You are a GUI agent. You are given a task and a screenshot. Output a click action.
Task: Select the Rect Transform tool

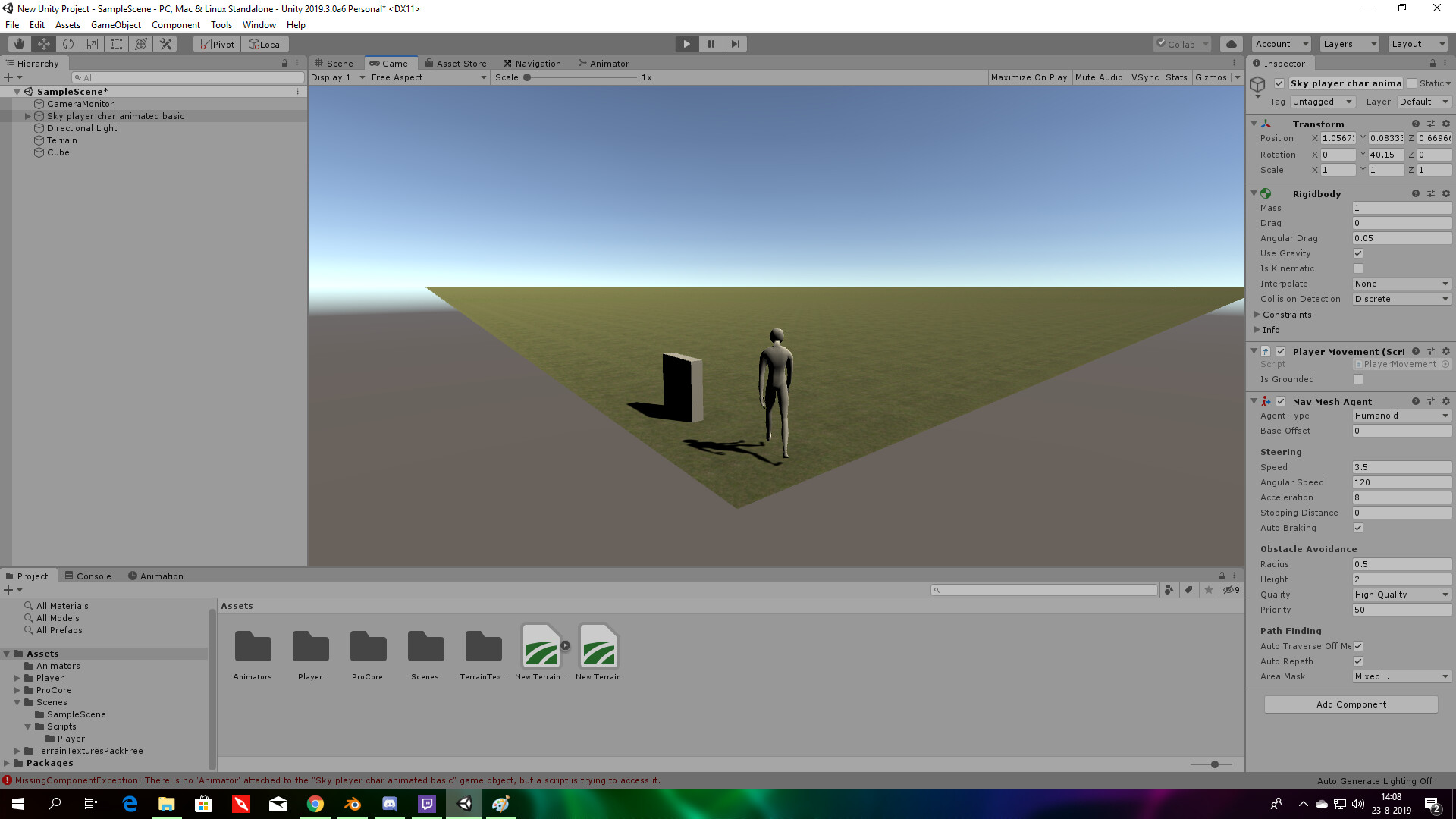(116, 44)
